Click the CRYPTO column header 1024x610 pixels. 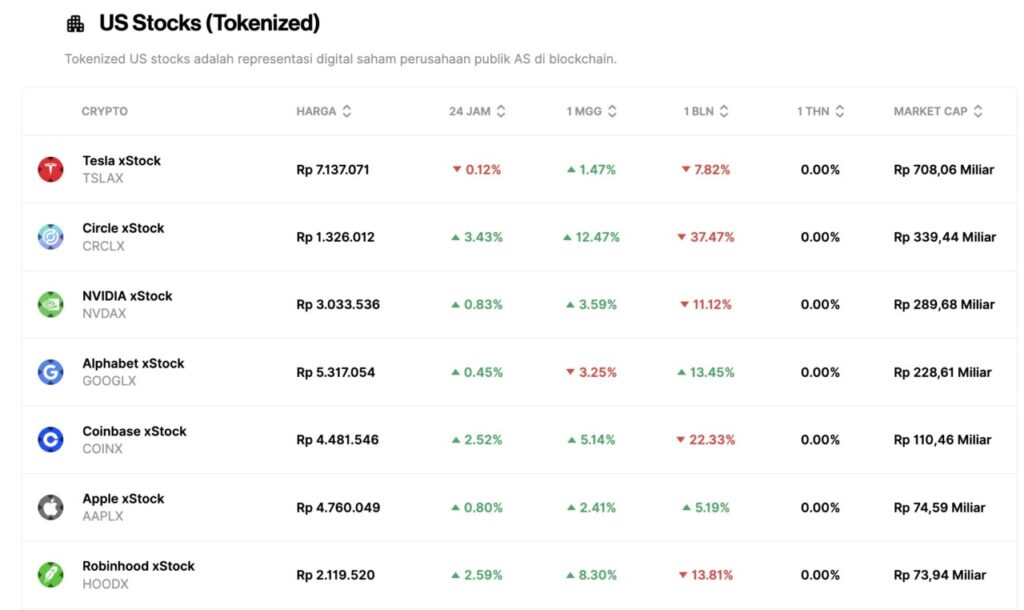(104, 111)
